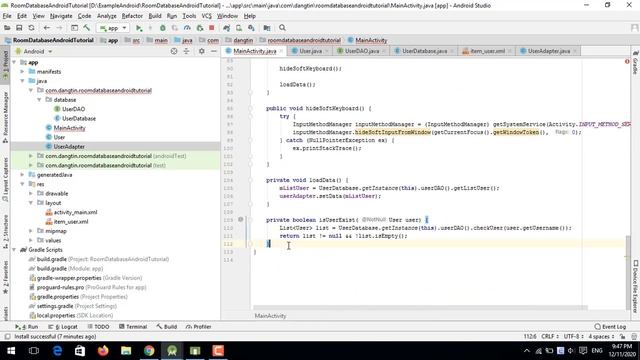Collapse the Gradle Scripts node
Image resolution: width=640 pixels, height=360 pixels.
(x=14, y=250)
